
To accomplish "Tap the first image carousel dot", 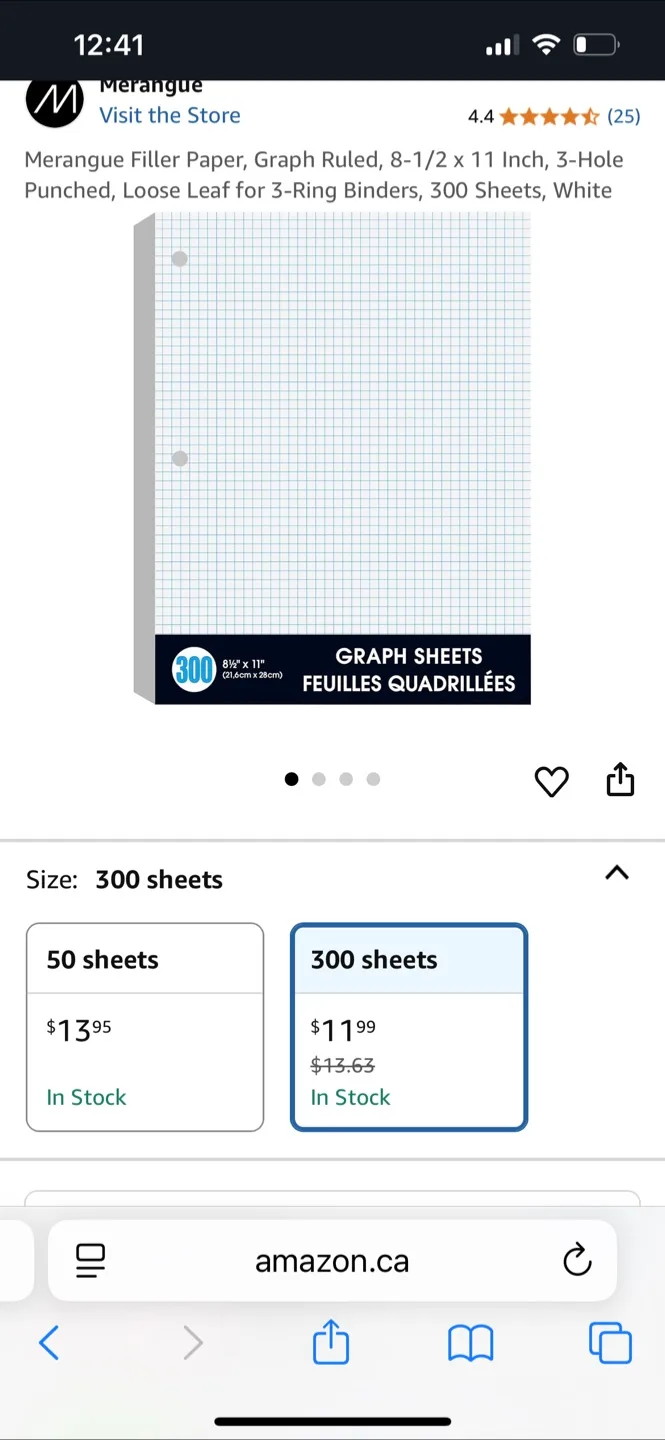I will tap(291, 779).
